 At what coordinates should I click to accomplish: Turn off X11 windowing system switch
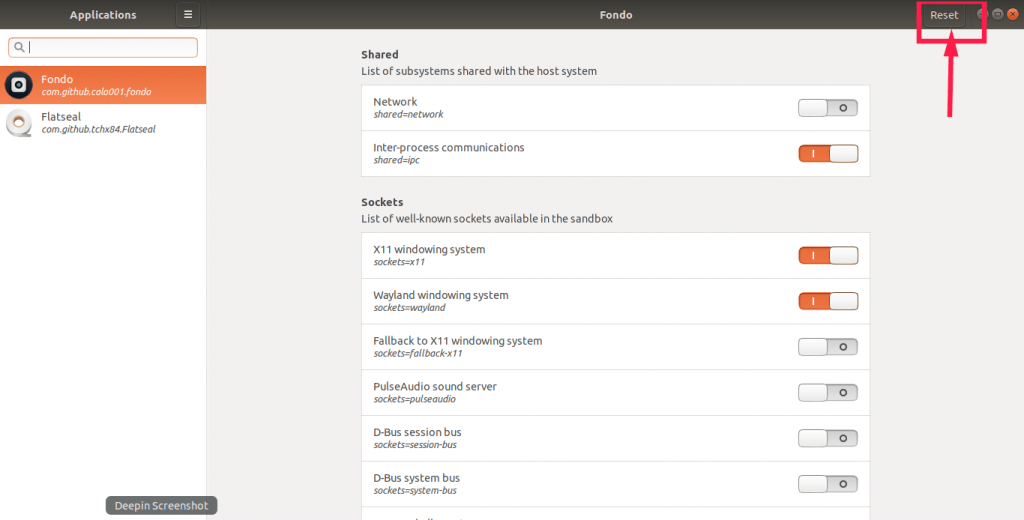click(827, 255)
